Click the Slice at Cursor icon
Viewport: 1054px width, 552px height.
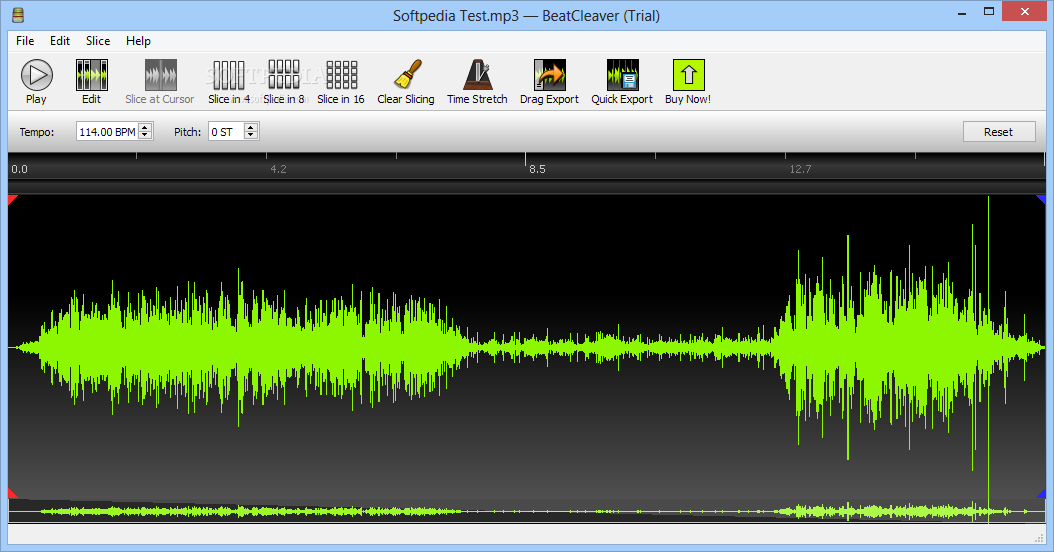coord(161,75)
